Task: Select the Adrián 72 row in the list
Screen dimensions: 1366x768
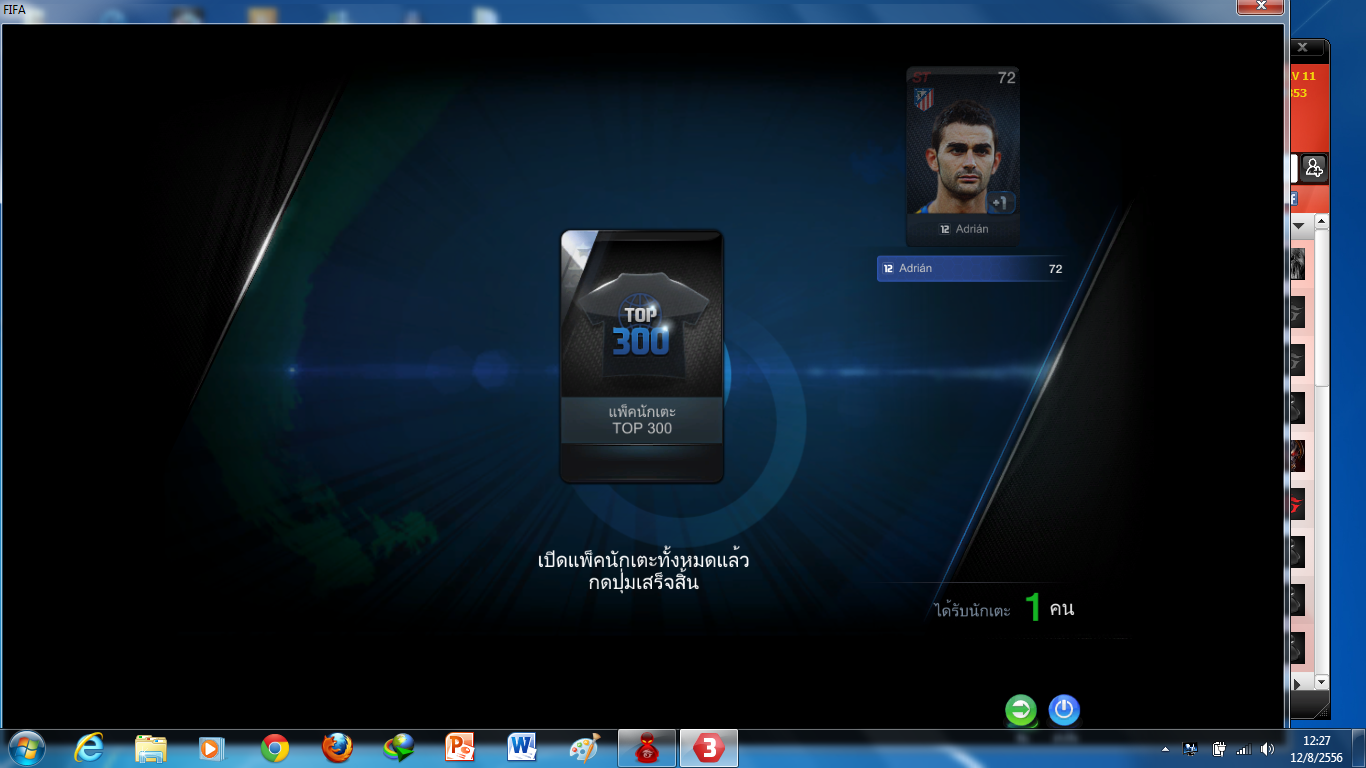Action: 971,269
